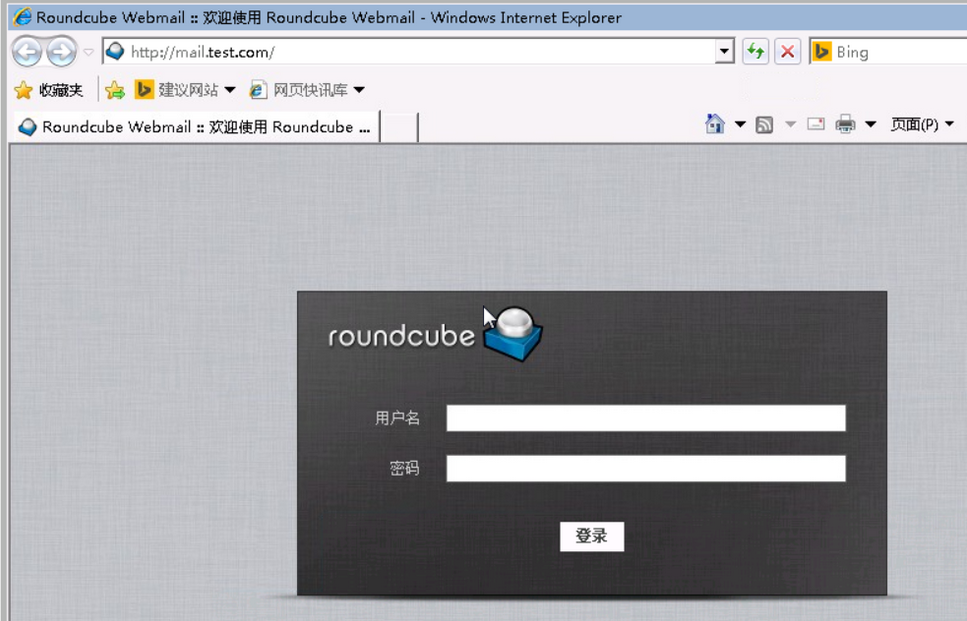The image size is (967, 621).
Task: Go forward with the Forward arrow button
Action: tap(62, 52)
